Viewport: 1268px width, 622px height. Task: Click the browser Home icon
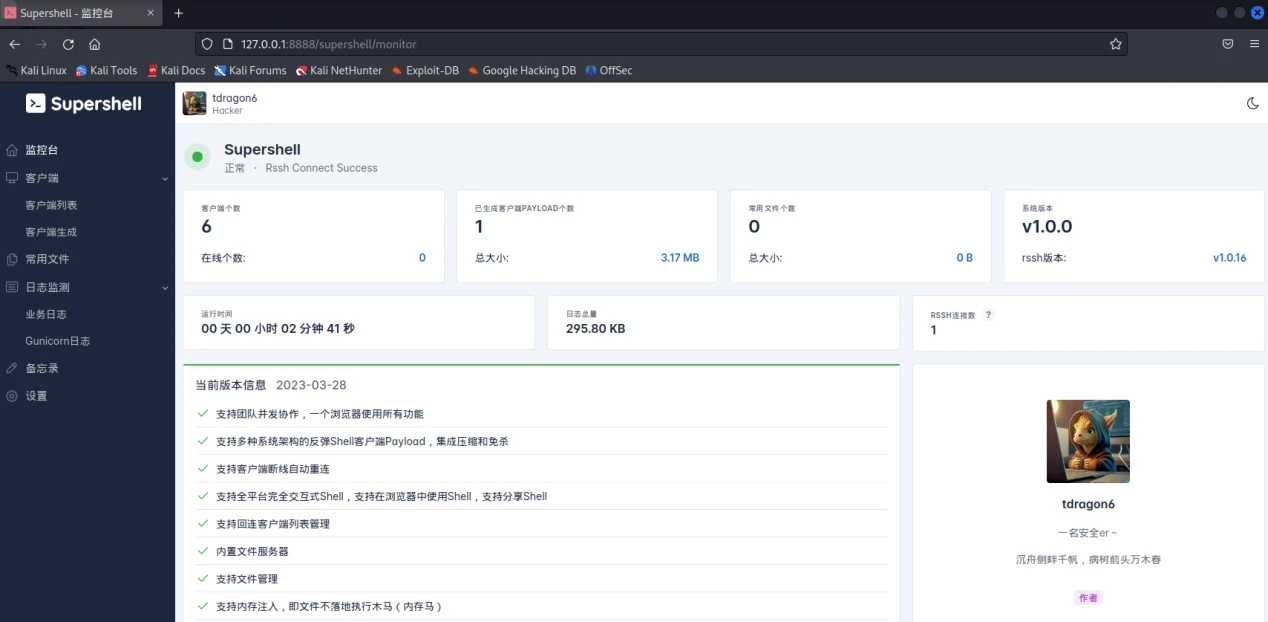94,44
